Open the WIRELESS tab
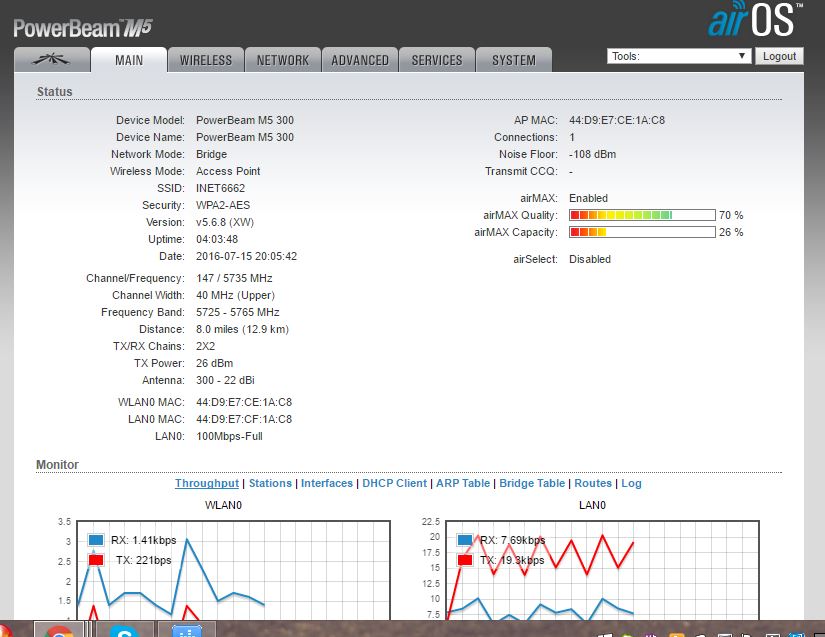 [x=206, y=60]
